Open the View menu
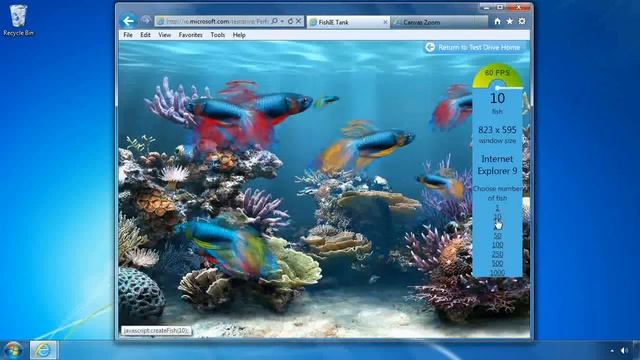 [x=164, y=35]
